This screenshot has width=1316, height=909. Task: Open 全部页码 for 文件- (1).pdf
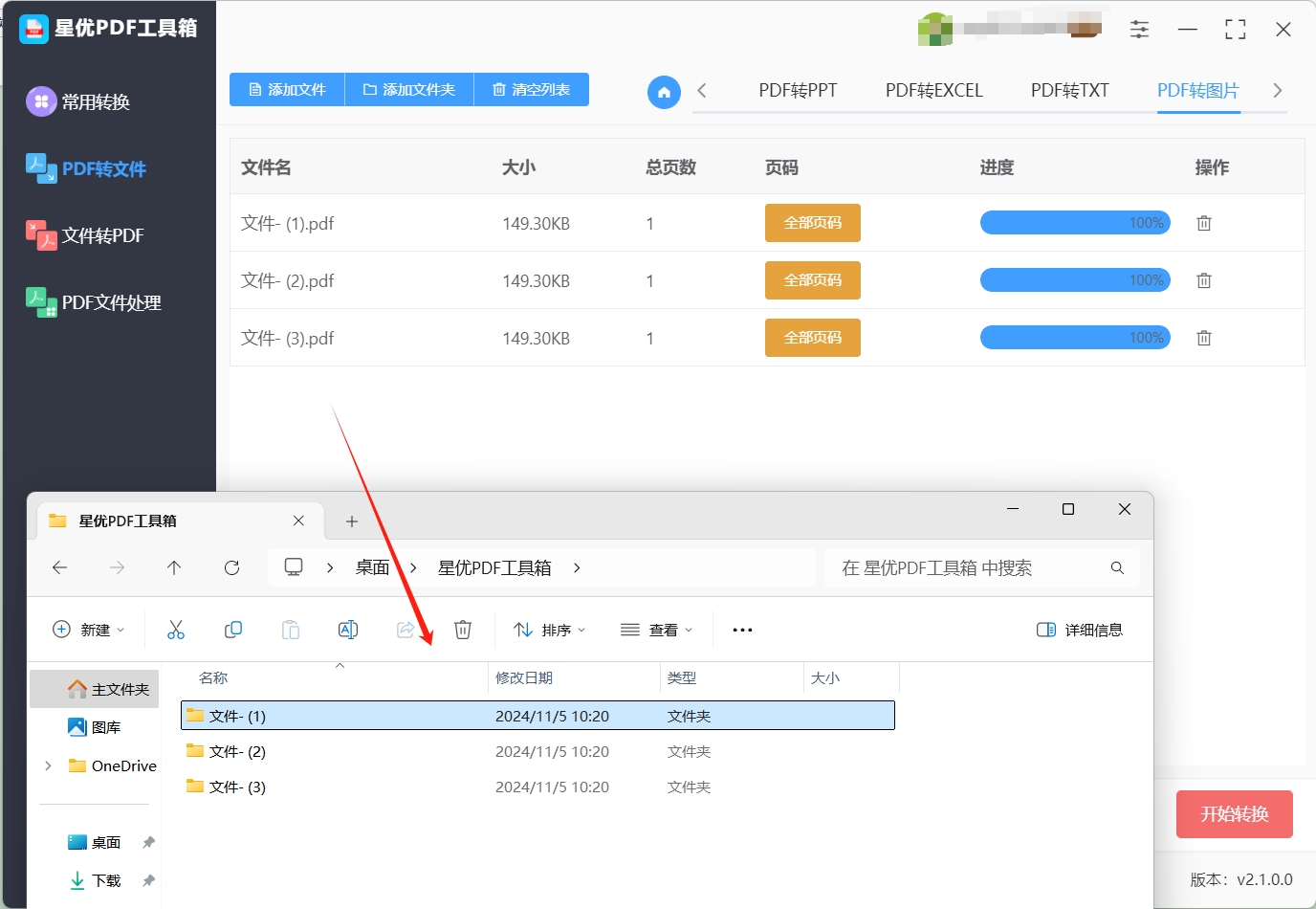pos(813,223)
